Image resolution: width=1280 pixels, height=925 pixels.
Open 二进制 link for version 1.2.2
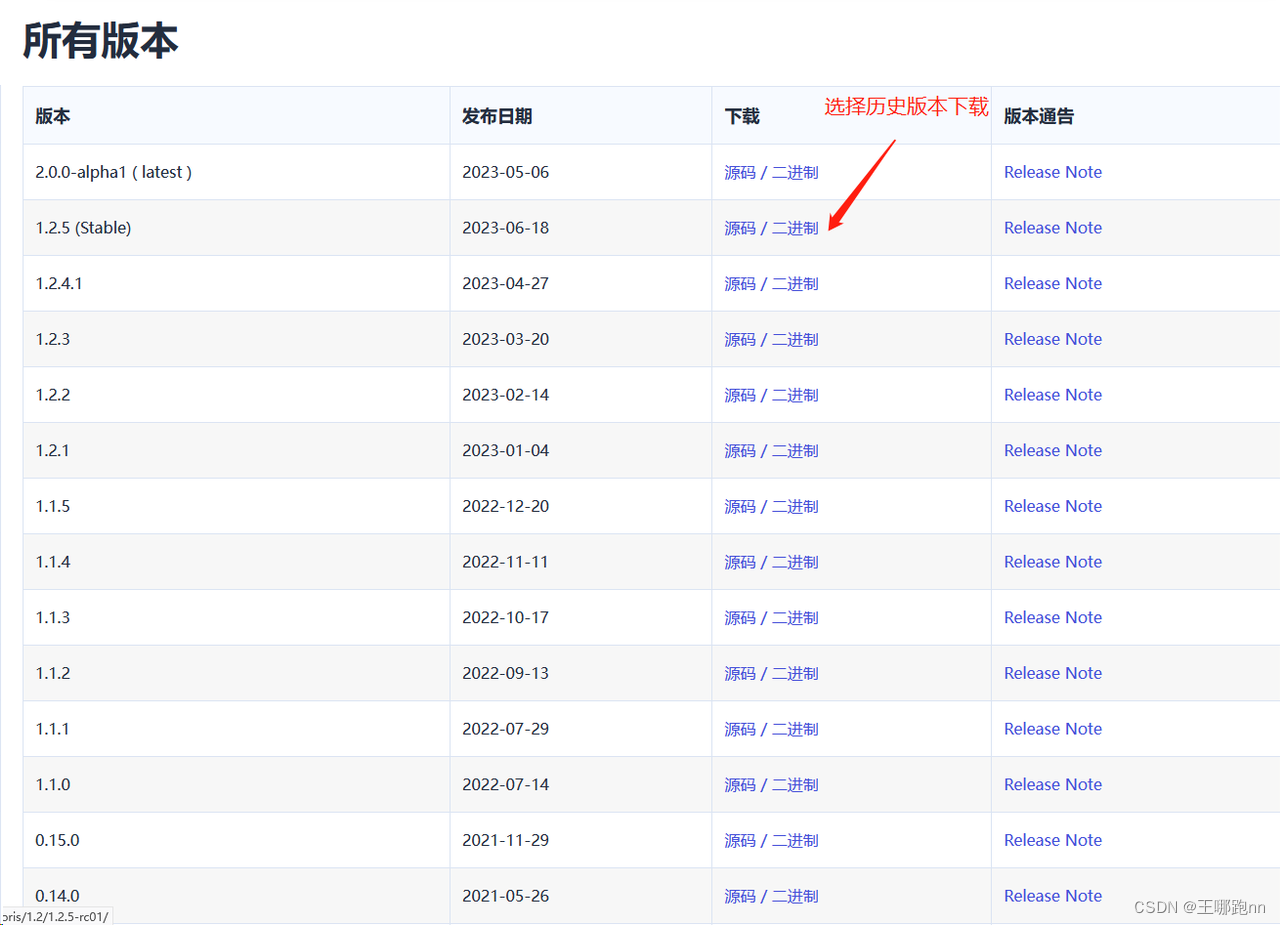[795, 395]
